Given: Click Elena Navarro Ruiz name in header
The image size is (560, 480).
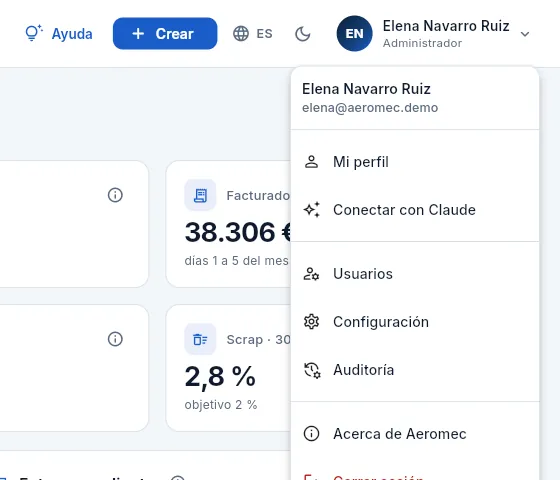Looking at the screenshot, I should coord(446,26).
